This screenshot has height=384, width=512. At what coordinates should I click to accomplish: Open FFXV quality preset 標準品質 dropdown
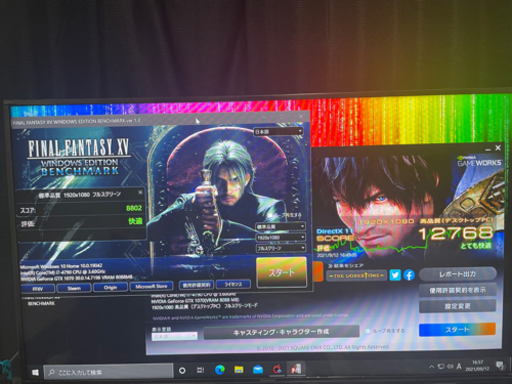(280, 227)
